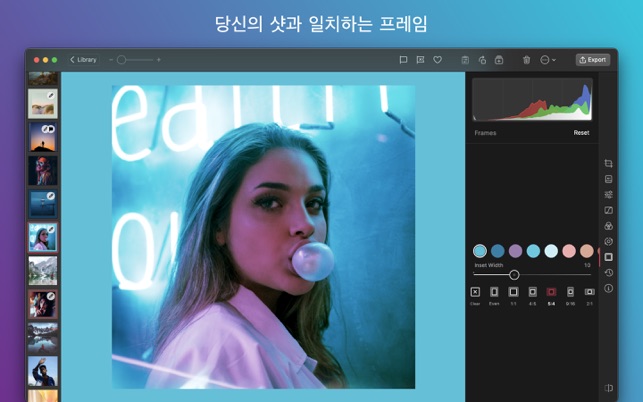
Task: Open the circular selective tool above the Frames icon
Action: click(609, 241)
